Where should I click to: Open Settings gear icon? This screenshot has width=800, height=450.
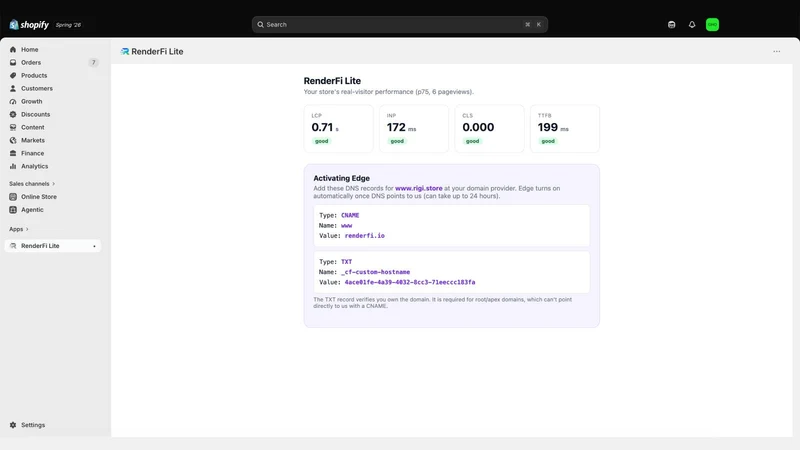point(13,425)
